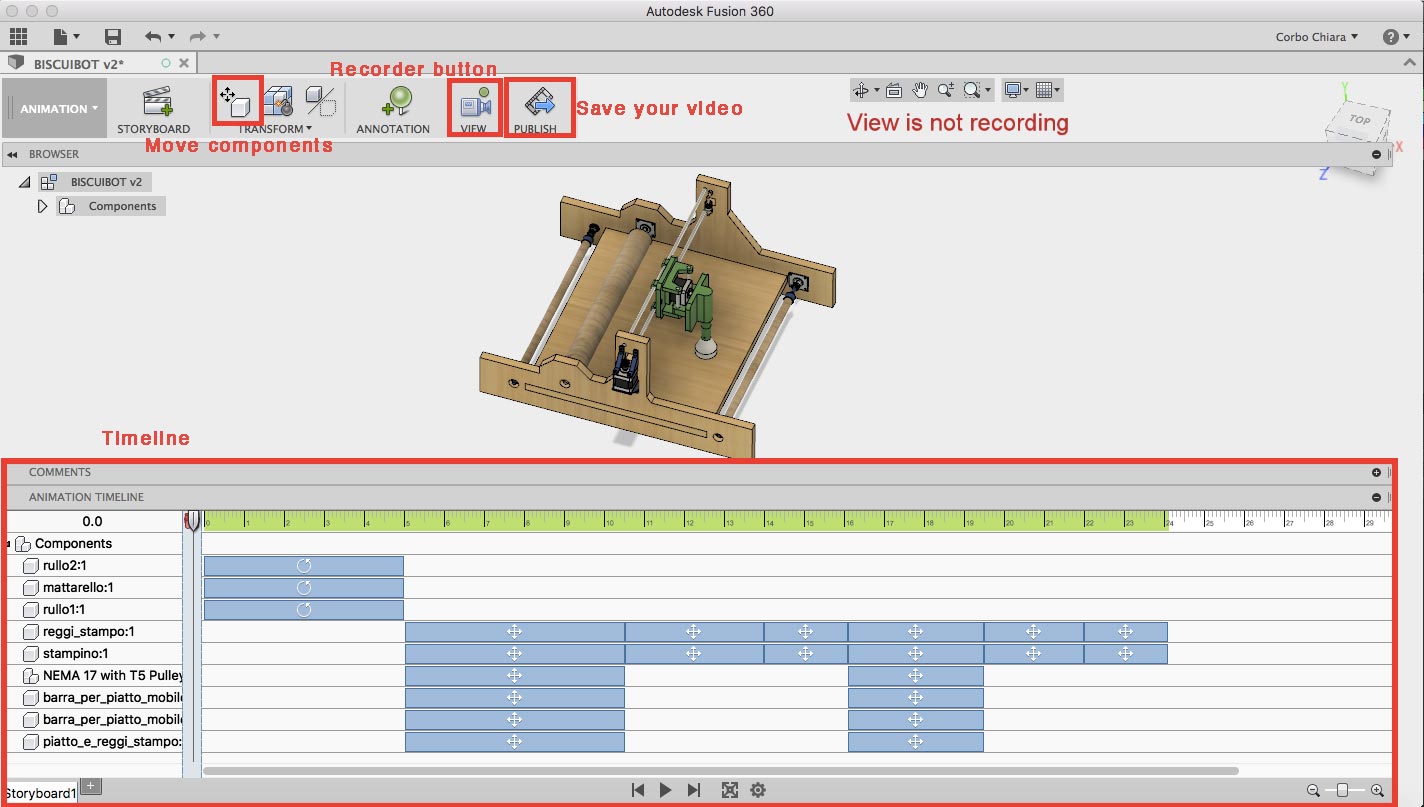Open Grid and Snaps settings

tap(1044, 90)
